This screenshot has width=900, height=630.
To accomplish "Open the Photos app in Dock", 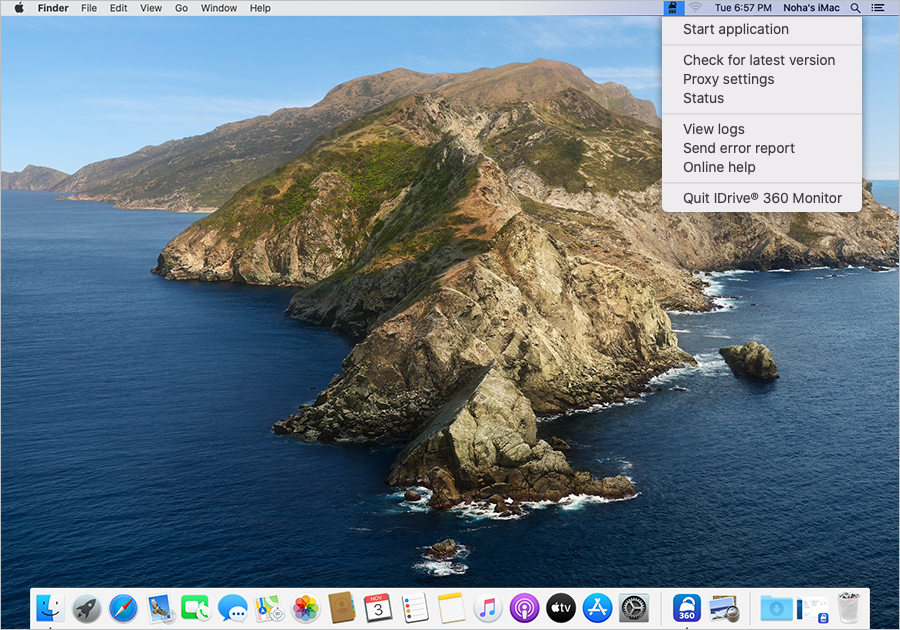I will [x=305, y=607].
